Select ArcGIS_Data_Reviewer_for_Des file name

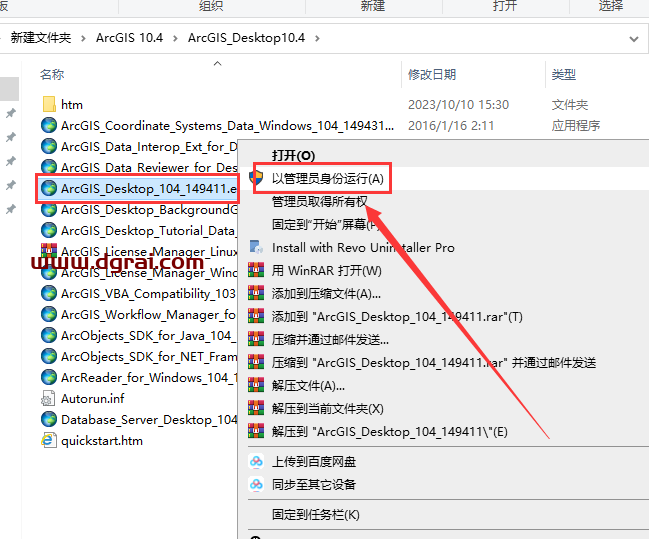click(x=149, y=167)
